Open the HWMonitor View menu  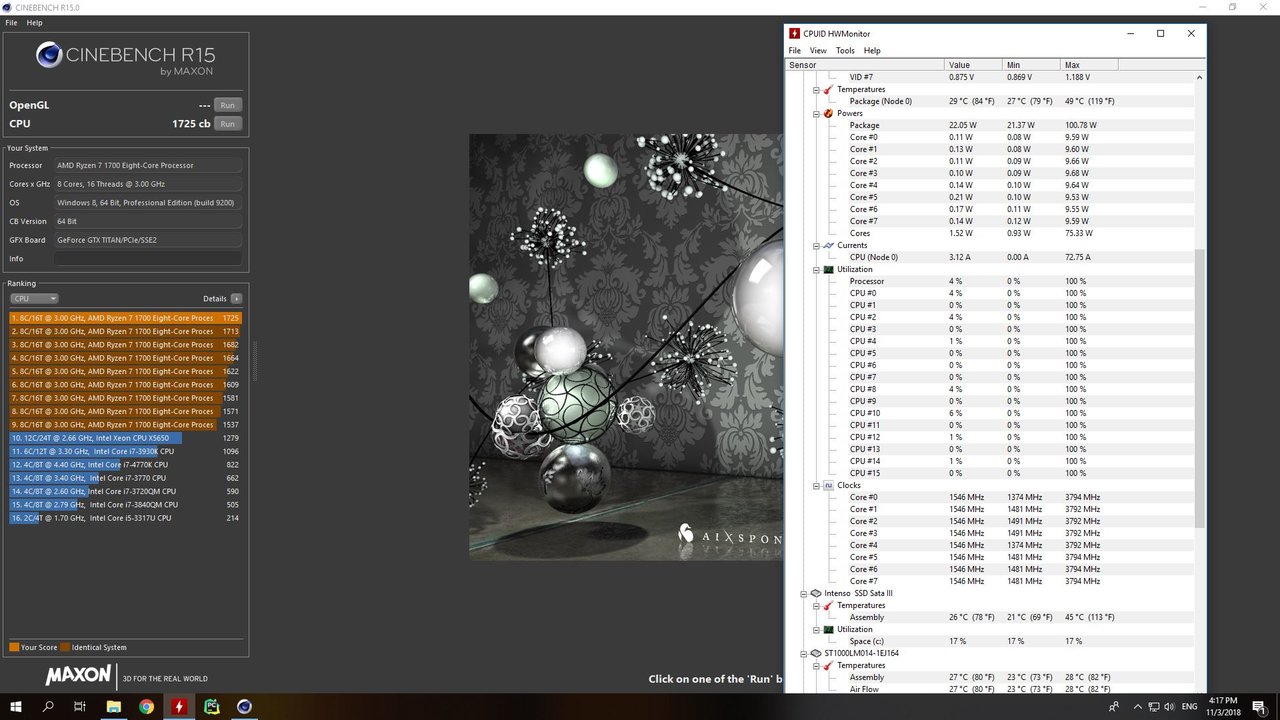tap(818, 50)
